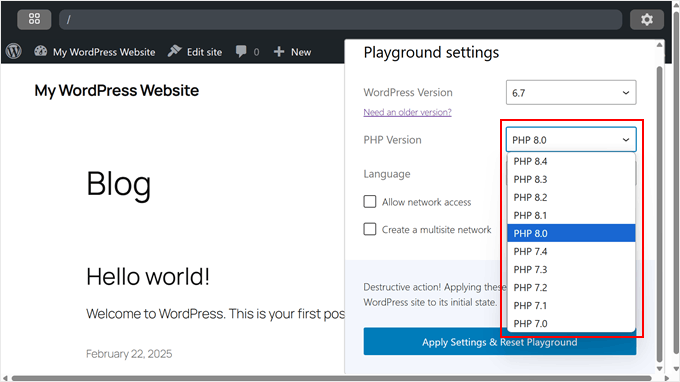
Task: Click Need an older version link
Action: [407, 112]
